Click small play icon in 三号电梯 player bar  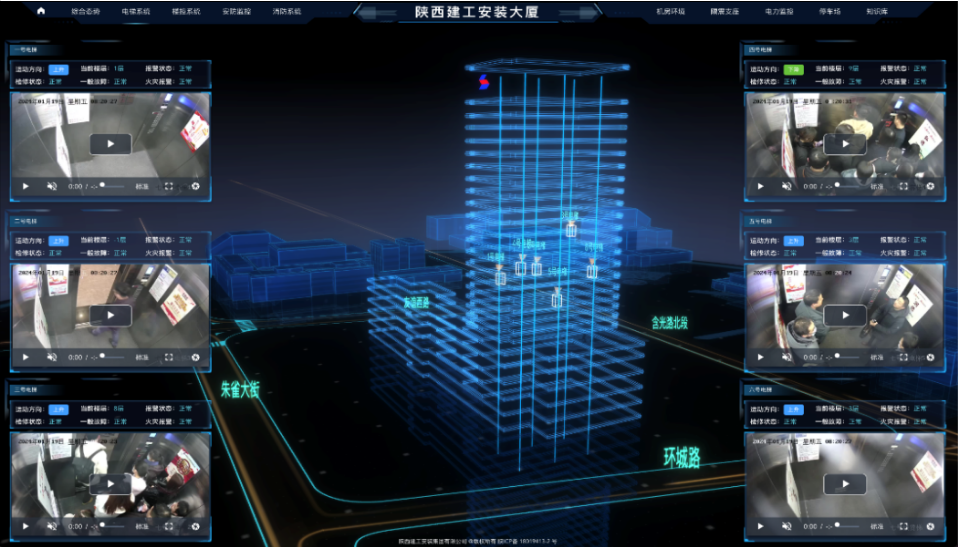click(x=26, y=526)
